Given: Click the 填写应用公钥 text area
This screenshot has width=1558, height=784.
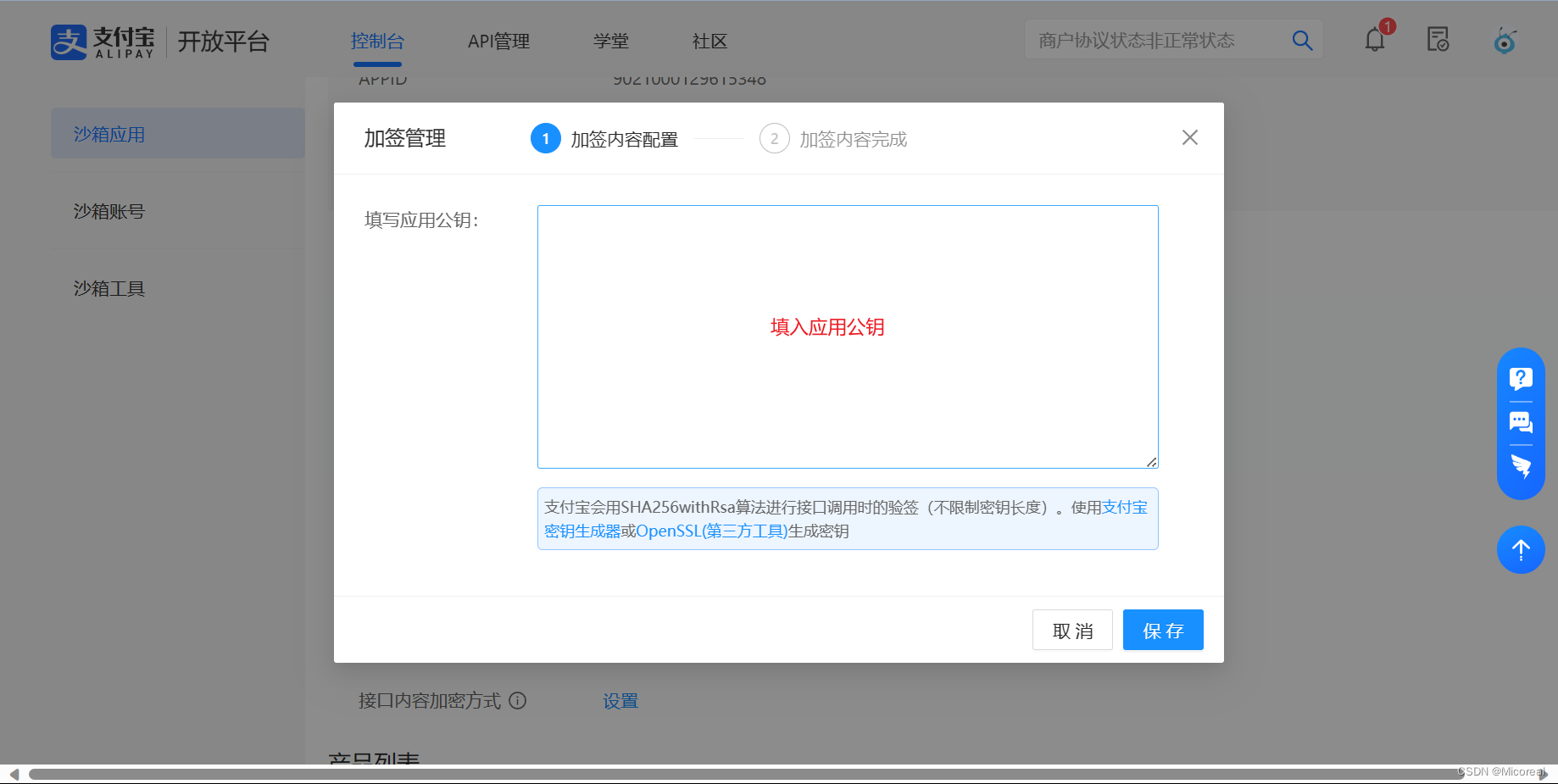Looking at the screenshot, I should click(848, 336).
